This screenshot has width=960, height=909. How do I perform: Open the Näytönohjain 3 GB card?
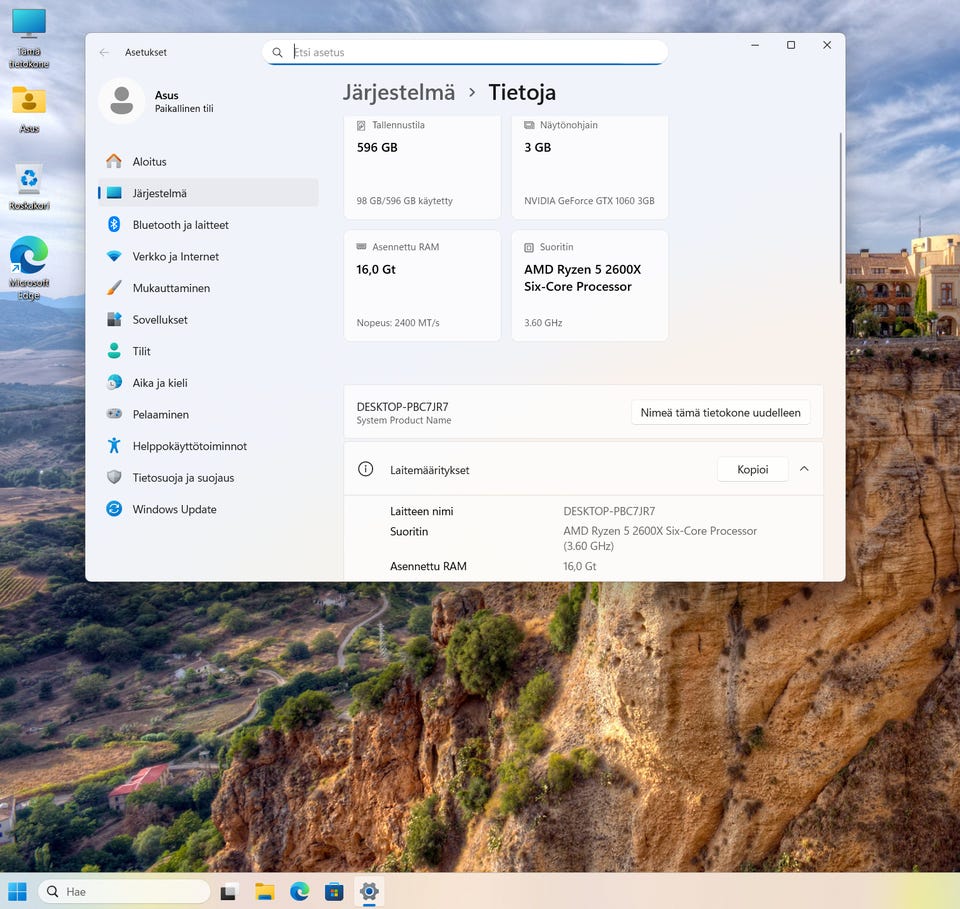pyautogui.click(x=590, y=167)
